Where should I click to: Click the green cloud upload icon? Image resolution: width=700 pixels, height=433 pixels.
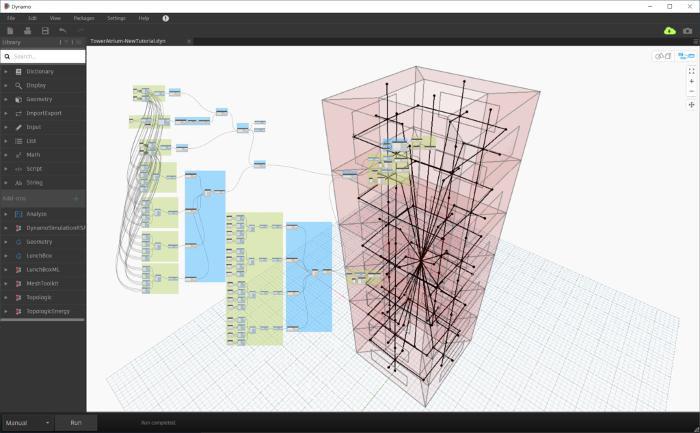(x=670, y=30)
